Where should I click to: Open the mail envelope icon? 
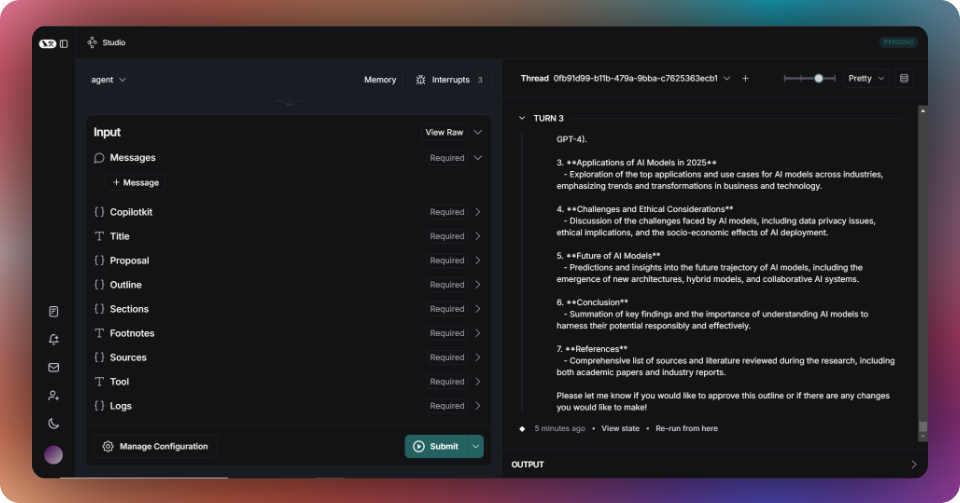pyautogui.click(x=54, y=367)
